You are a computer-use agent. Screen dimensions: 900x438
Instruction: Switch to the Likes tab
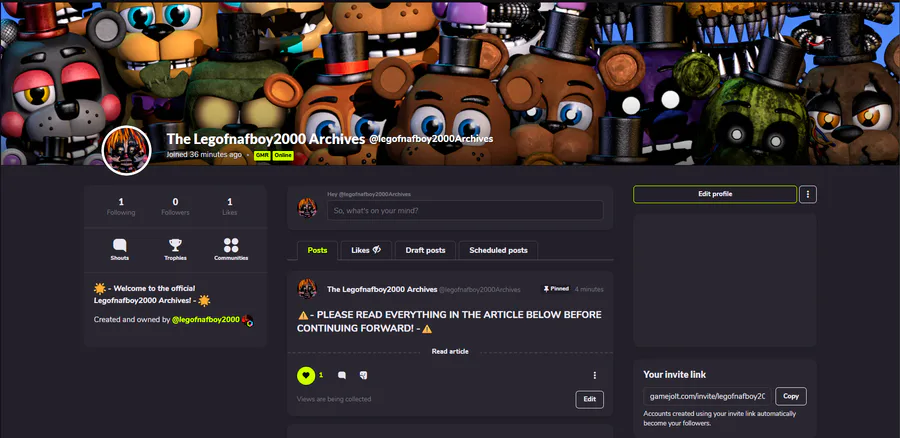pos(366,250)
